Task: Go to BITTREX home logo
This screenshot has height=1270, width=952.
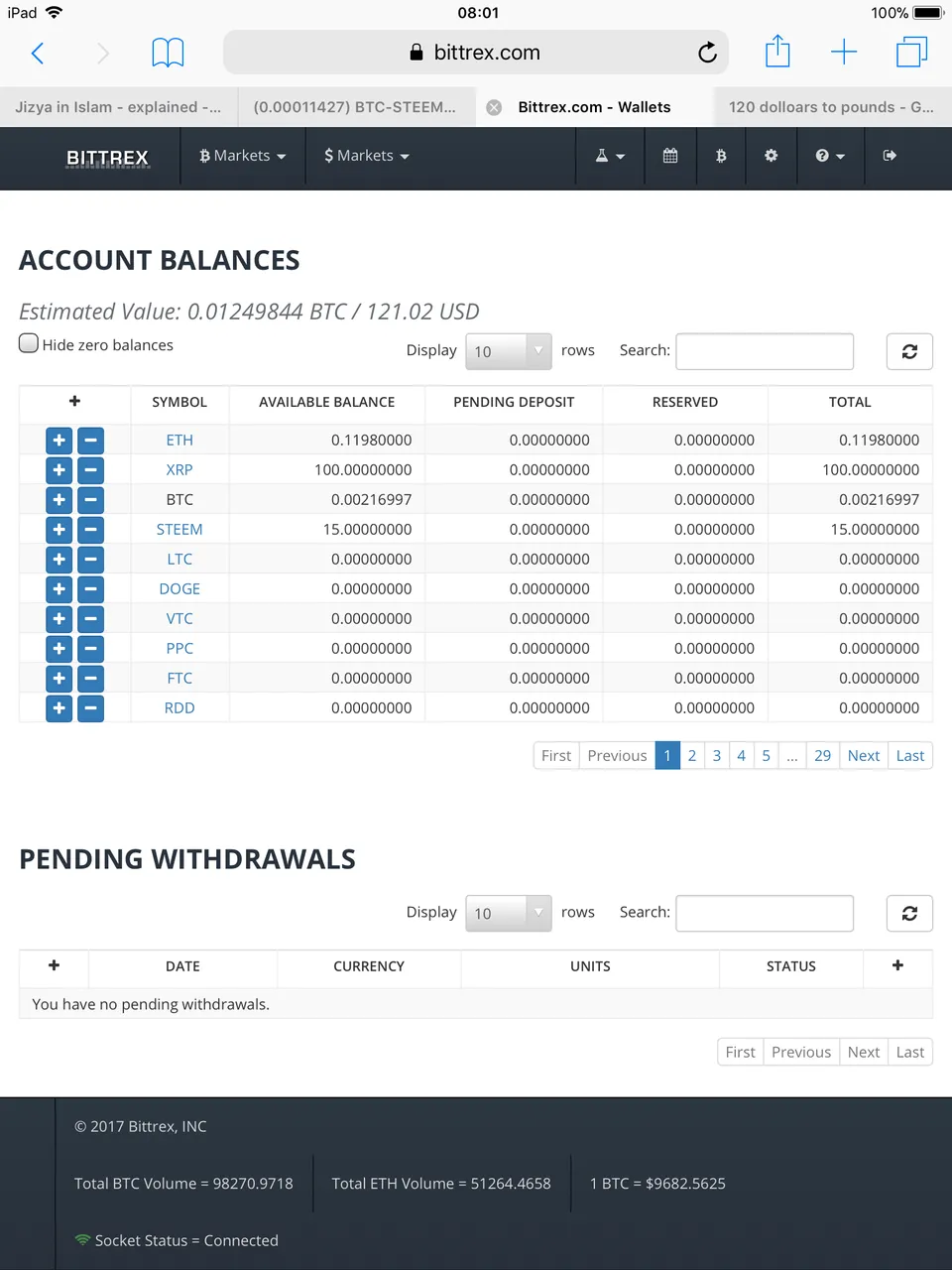Action: coord(107,157)
